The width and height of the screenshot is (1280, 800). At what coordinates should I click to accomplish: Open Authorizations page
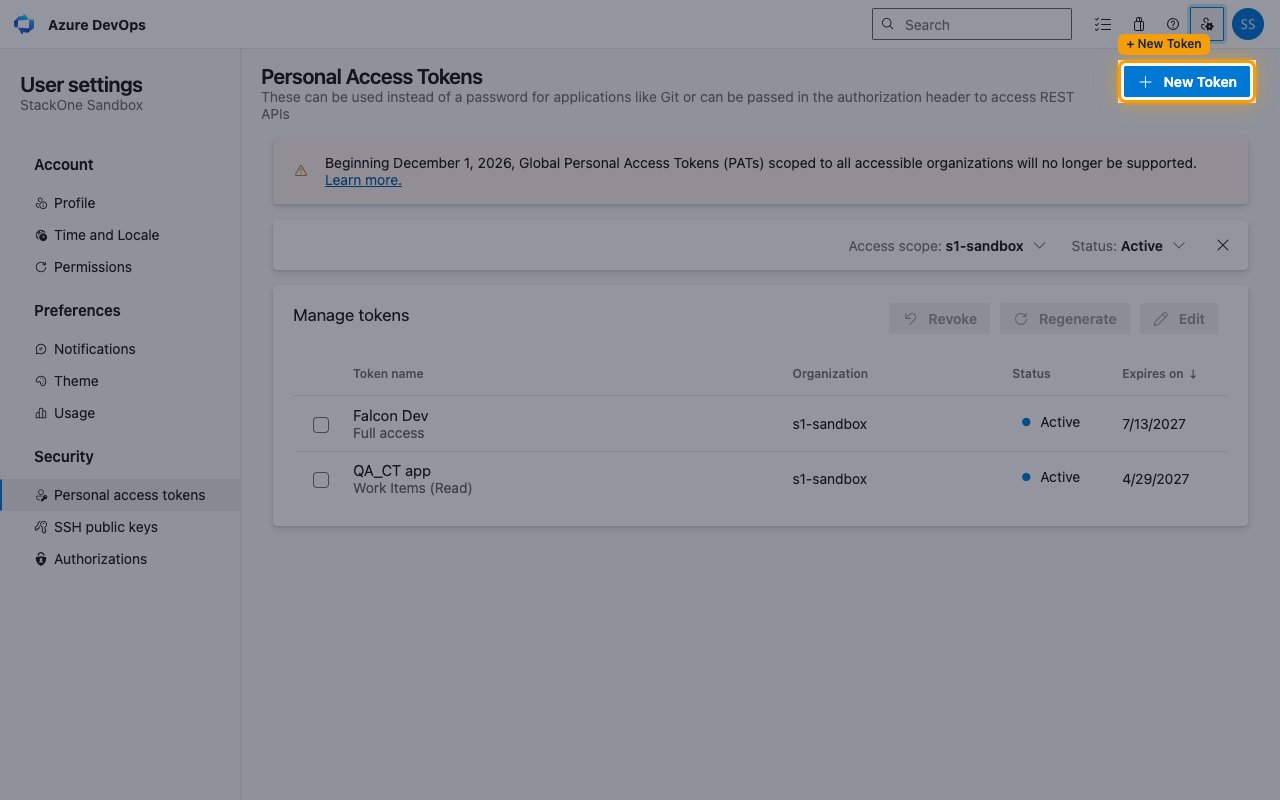(x=120, y=559)
